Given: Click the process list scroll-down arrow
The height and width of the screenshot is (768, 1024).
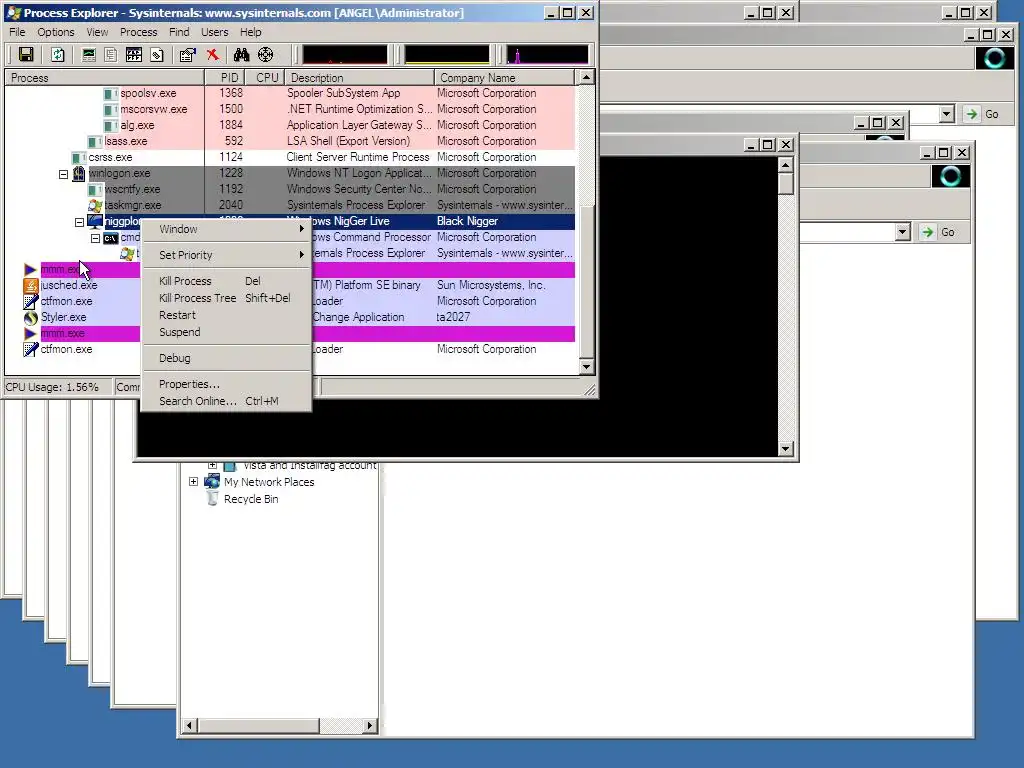Looking at the screenshot, I should point(586,367).
